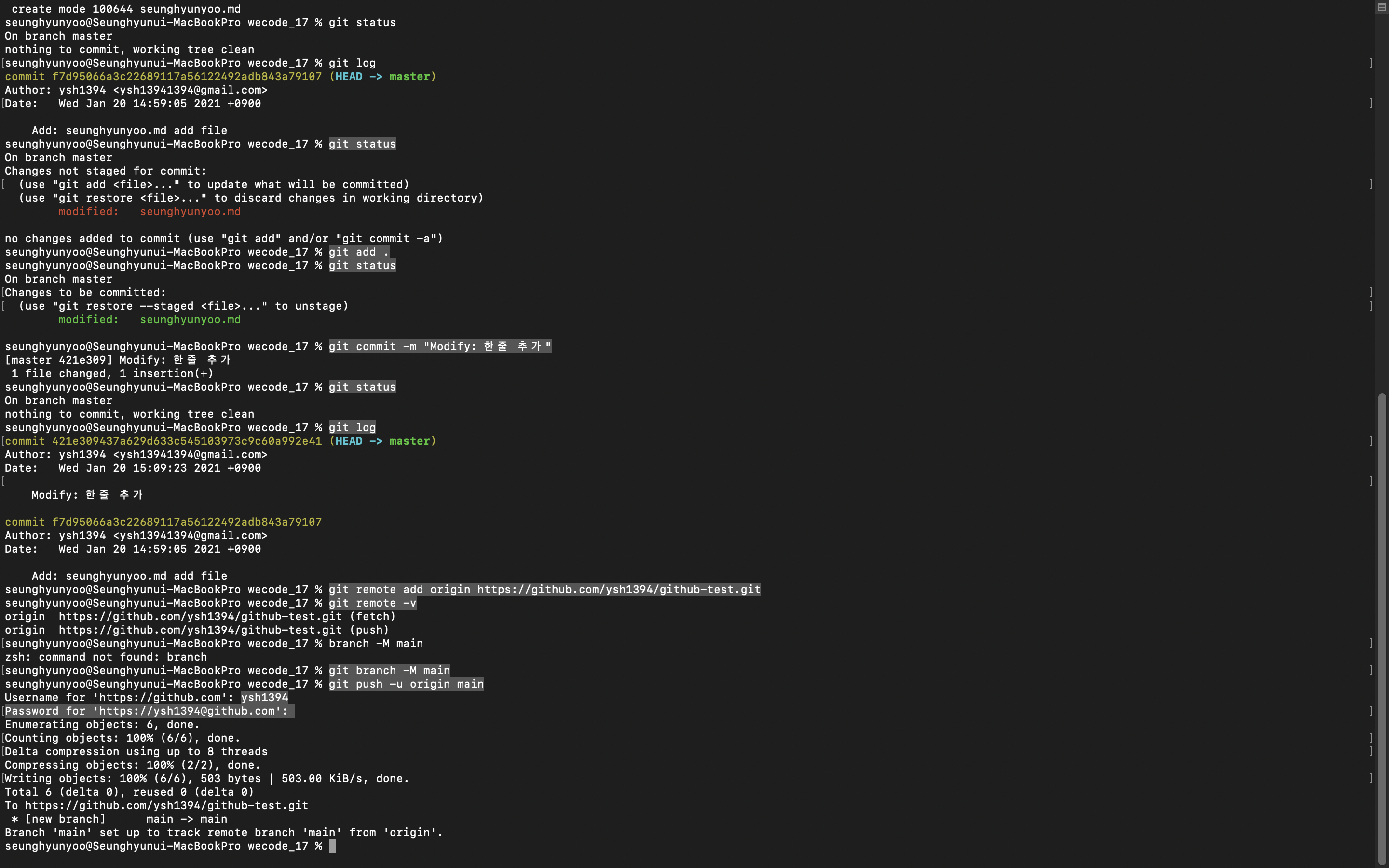
Task: Click the highlighted git log command
Action: pyautogui.click(x=352, y=427)
